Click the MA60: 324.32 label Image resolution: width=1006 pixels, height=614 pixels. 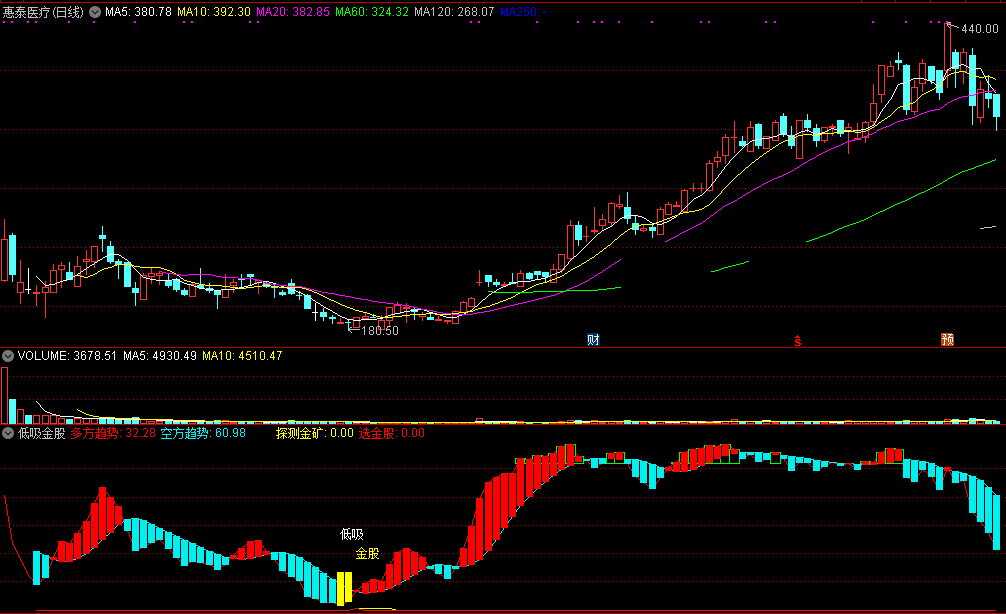click(x=371, y=12)
